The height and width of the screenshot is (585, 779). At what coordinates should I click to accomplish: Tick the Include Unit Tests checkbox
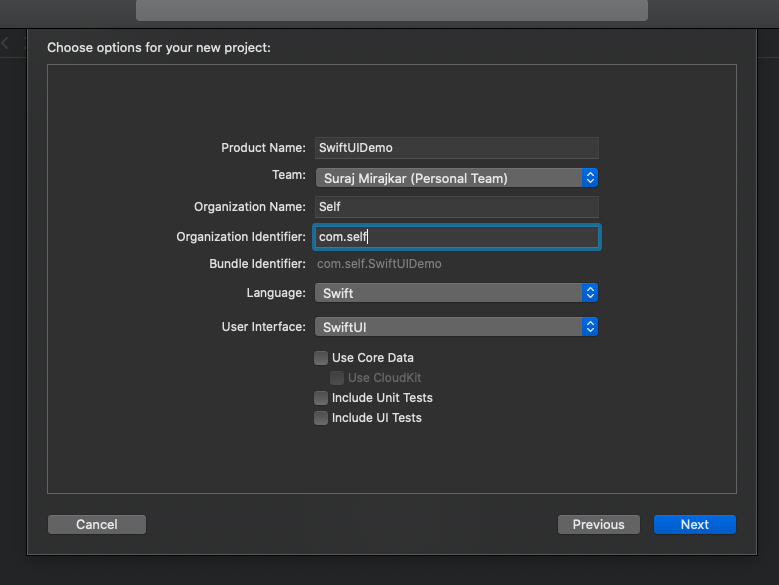point(321,398)
